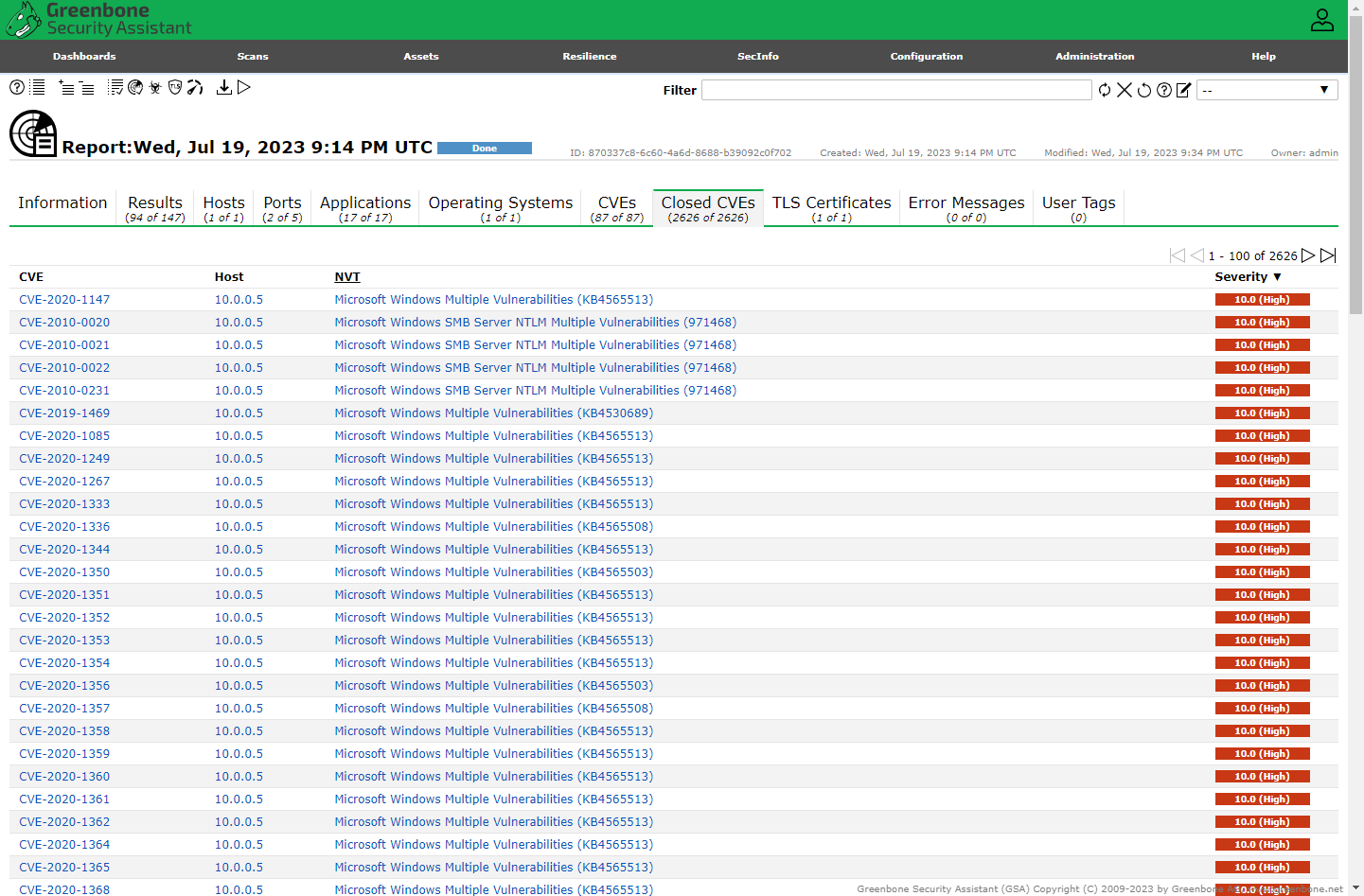This screenshot has width=1364, height=896.
Task: Click the Filter text input field
Action: (896, 90)
